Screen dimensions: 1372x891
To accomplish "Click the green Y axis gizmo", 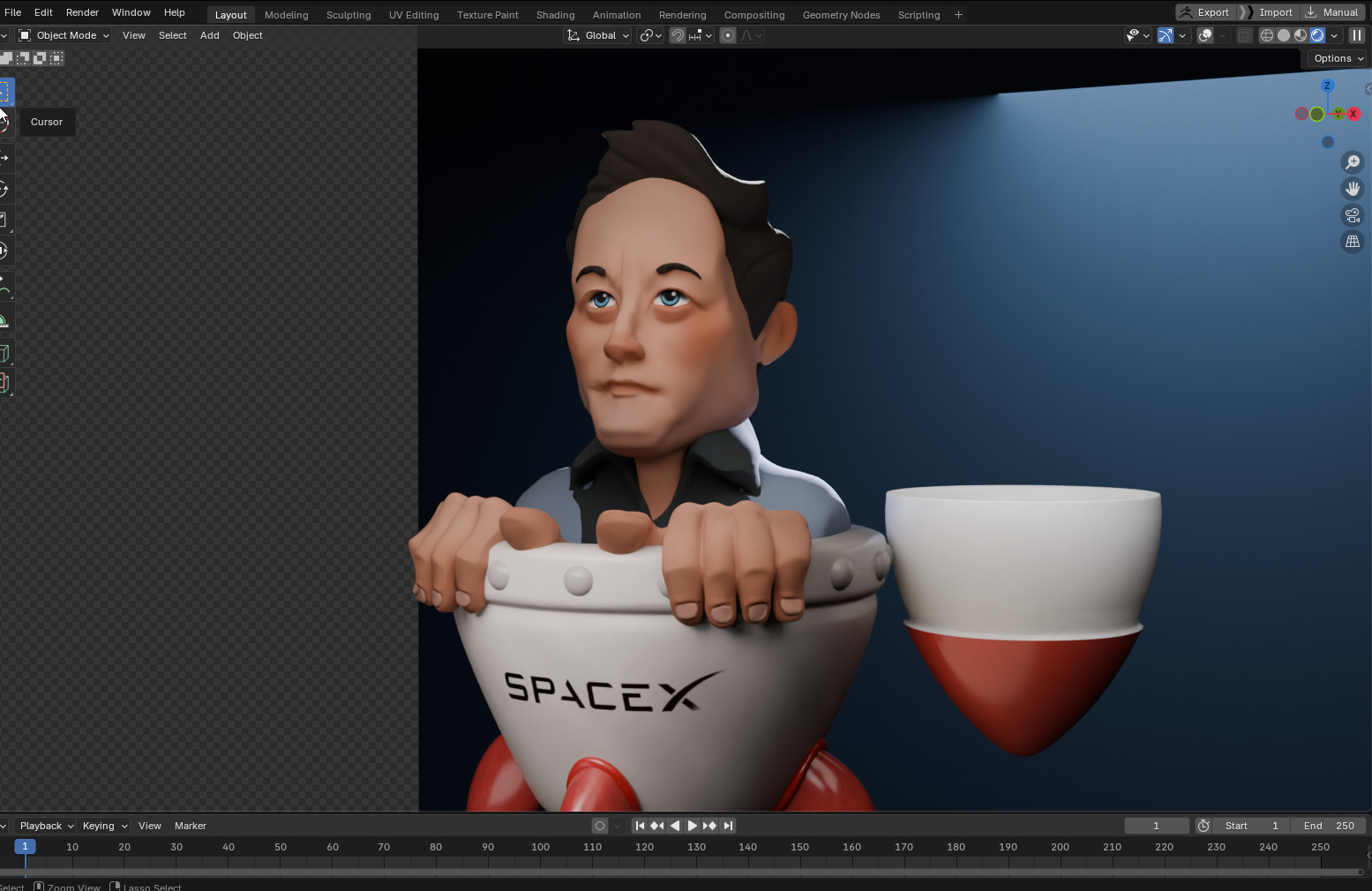I will click(x=1338, y=113).
